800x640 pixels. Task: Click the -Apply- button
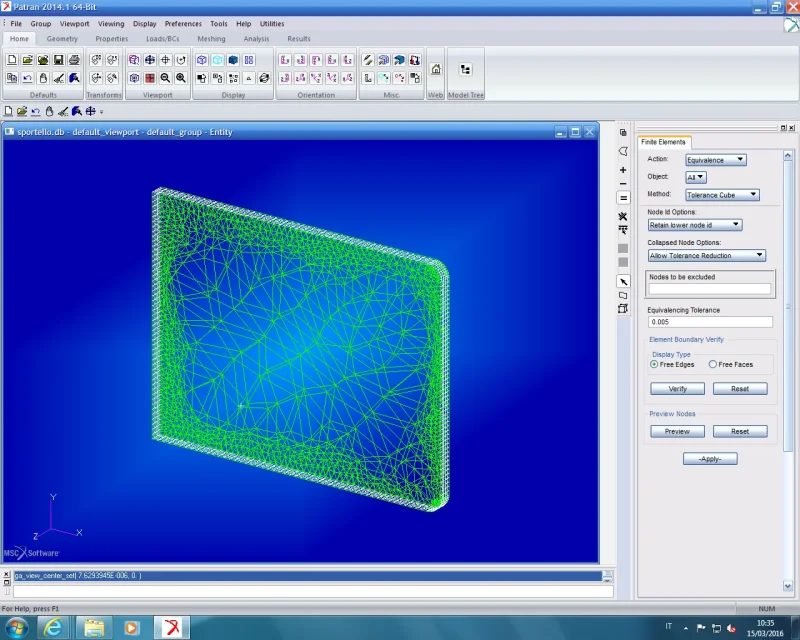pos(710,458)
